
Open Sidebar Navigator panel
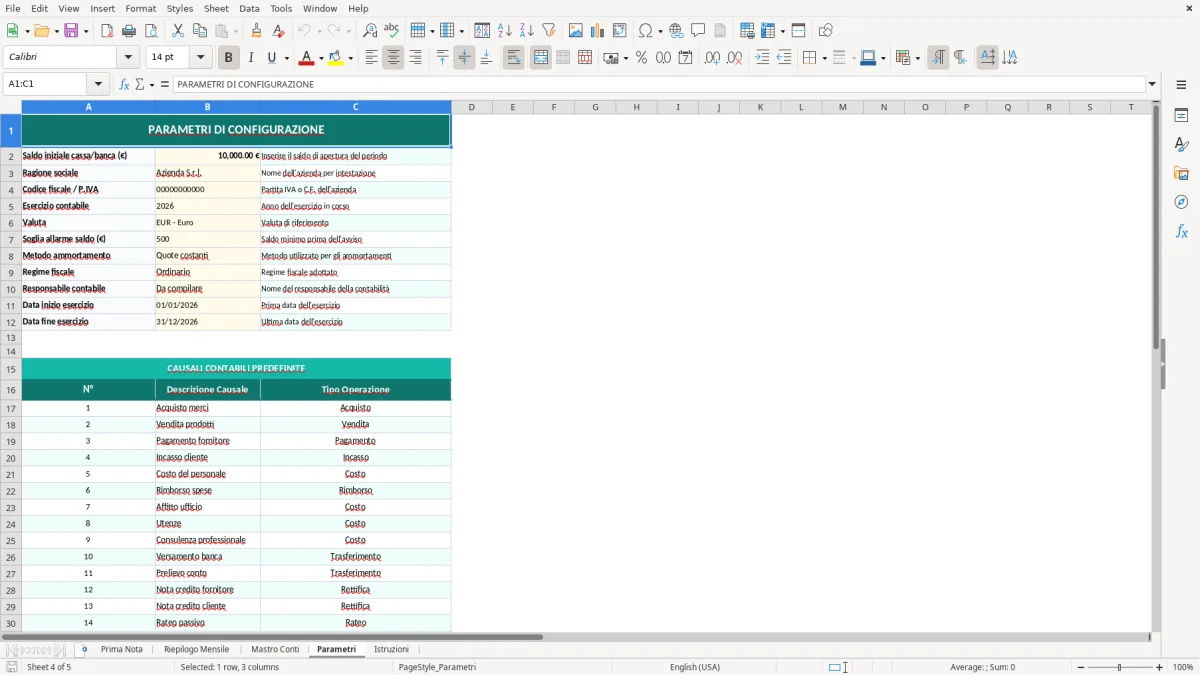1181,203
